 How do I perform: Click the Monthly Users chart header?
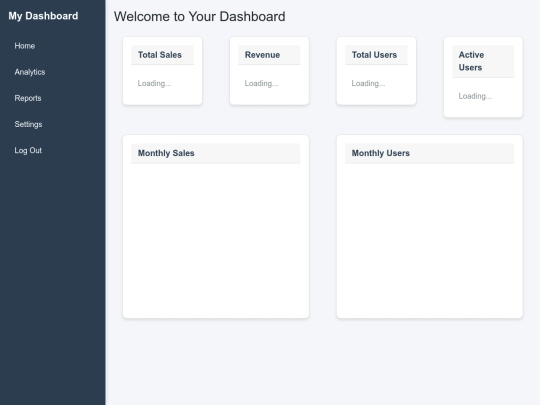(429, 153)
